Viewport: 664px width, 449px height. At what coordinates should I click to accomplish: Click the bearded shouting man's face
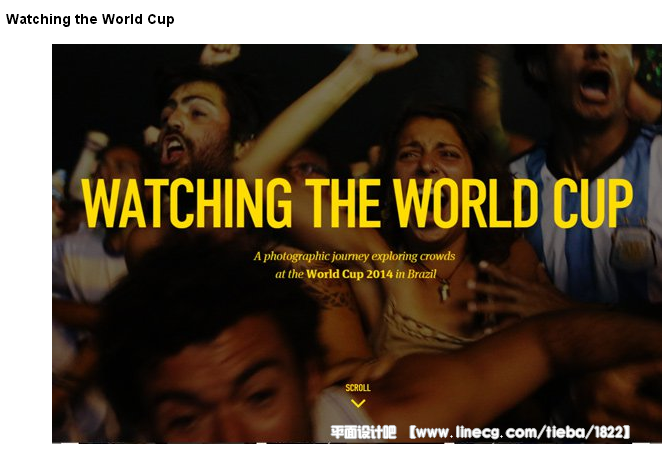pyautogui.click(x=193, y=125)
